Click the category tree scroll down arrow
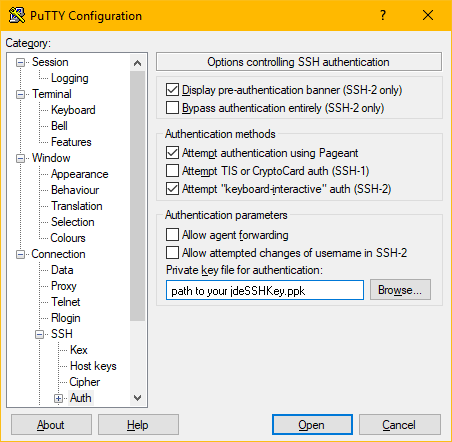Viewport: 452px width, 442px height. [x=137, y=398]
